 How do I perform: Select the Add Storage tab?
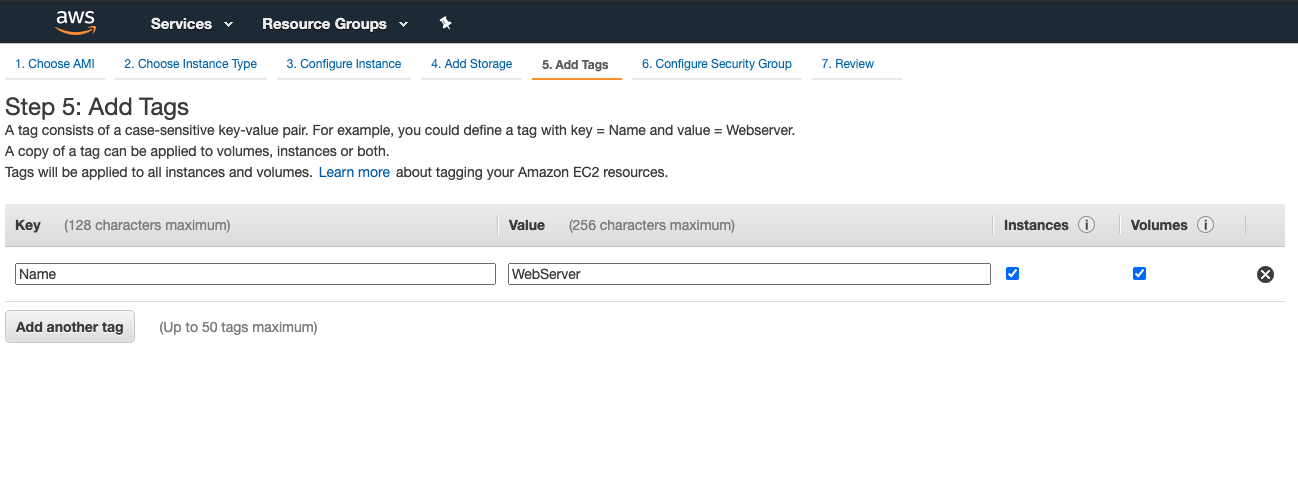click(471, 64)
